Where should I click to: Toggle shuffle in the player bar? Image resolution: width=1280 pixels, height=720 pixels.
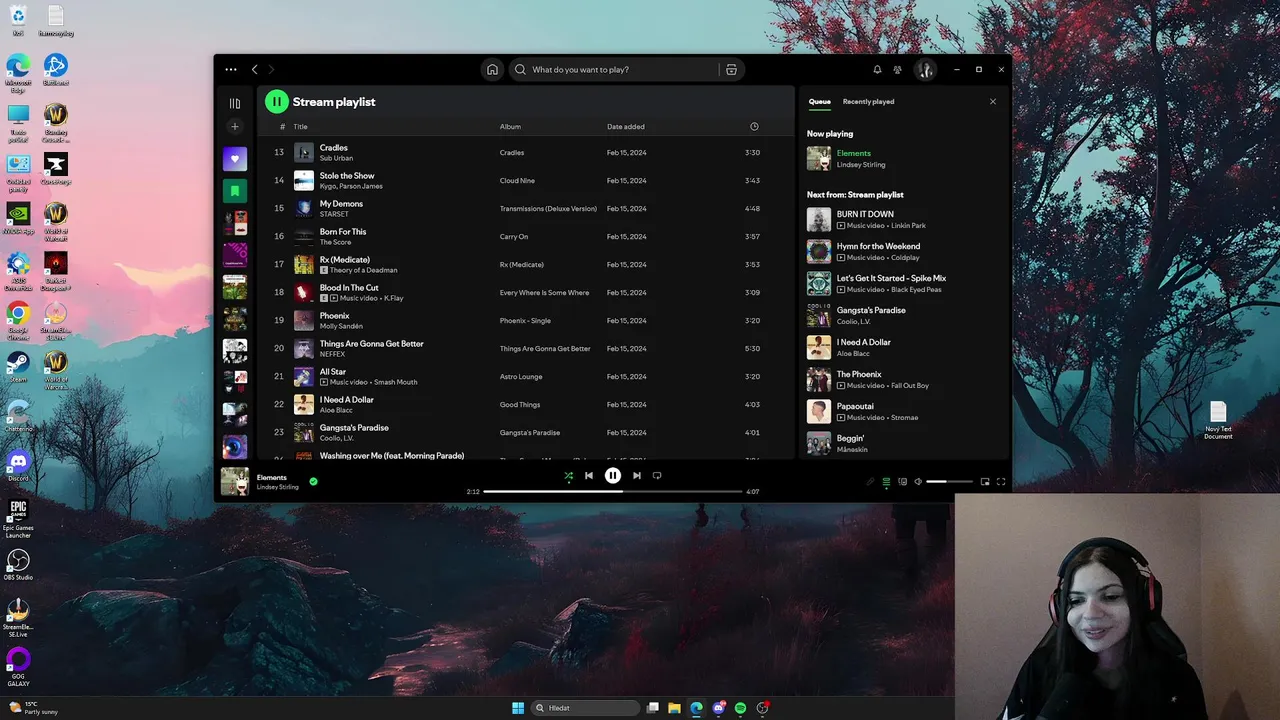point(569,476)
